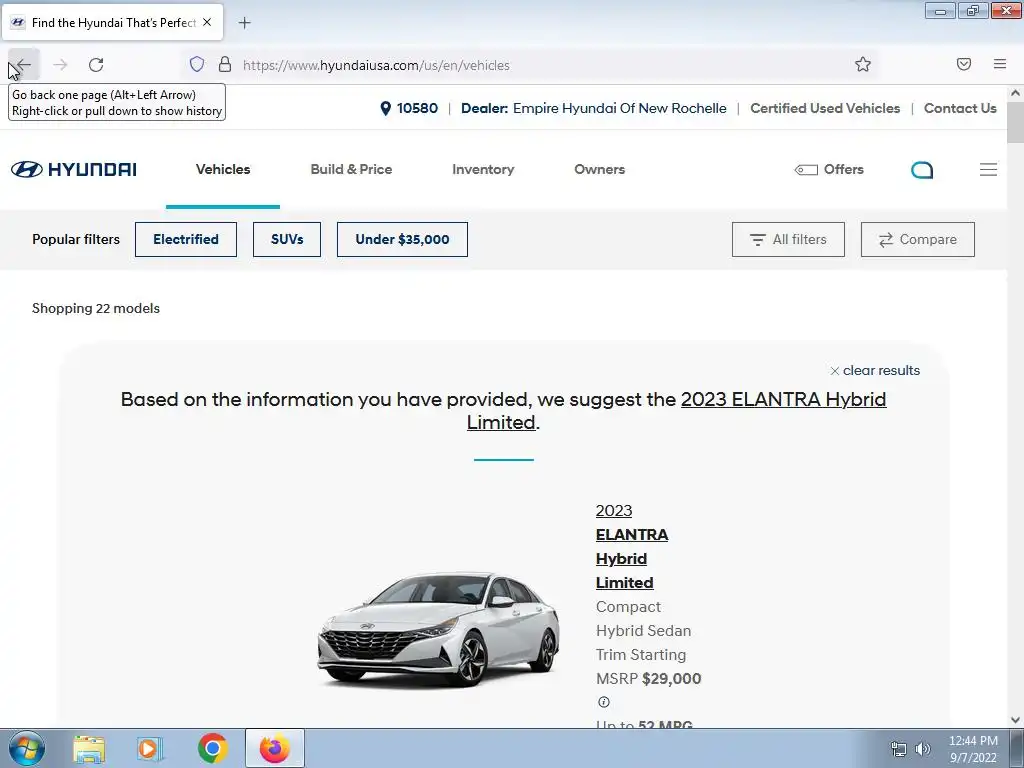Click the padlock site security icon
Image resolution: width=1024 pixels, height=768 pixels.
[x=225, y=64]
